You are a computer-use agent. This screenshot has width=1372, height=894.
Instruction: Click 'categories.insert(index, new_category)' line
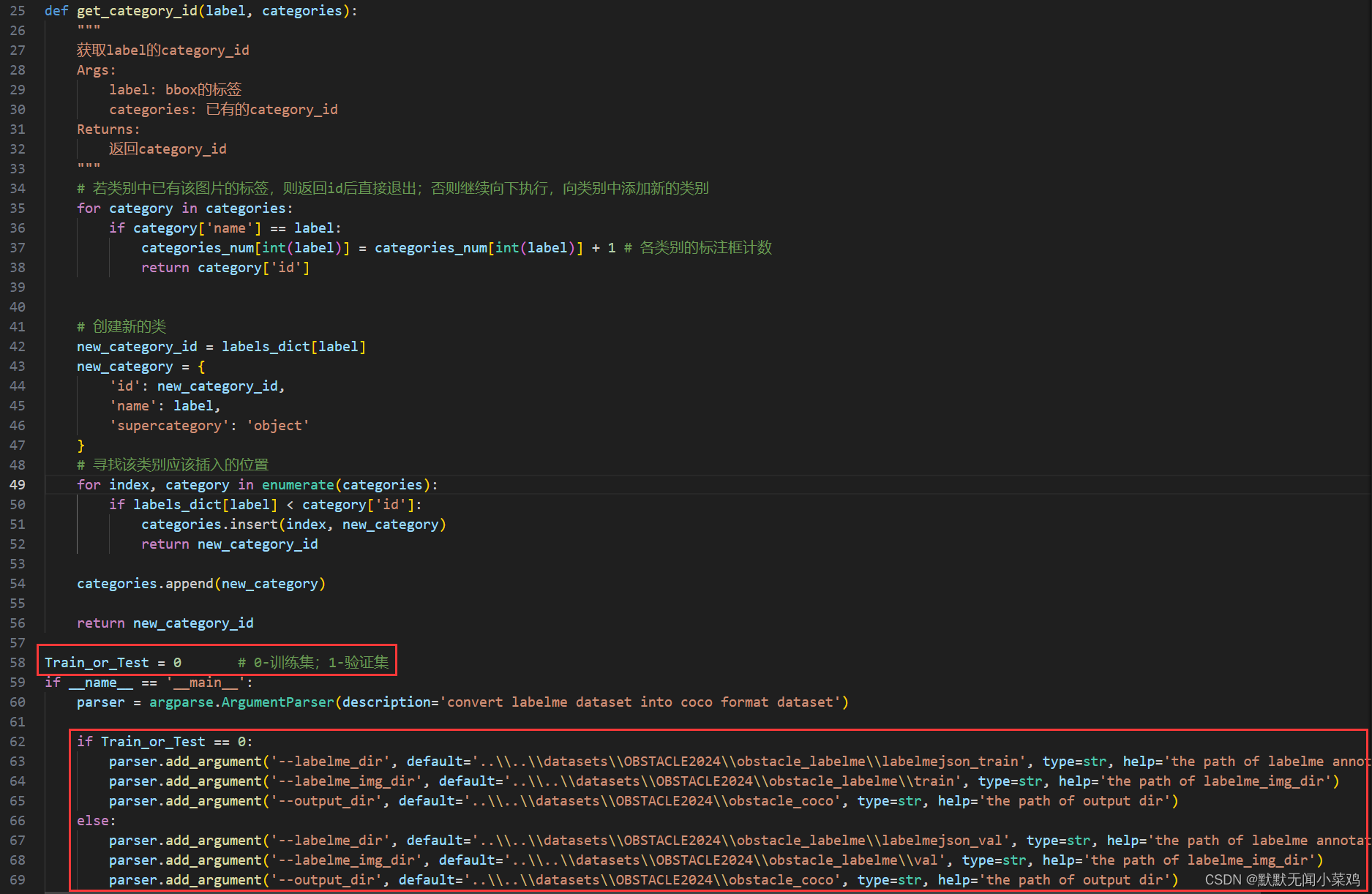[x=293, y=525]
